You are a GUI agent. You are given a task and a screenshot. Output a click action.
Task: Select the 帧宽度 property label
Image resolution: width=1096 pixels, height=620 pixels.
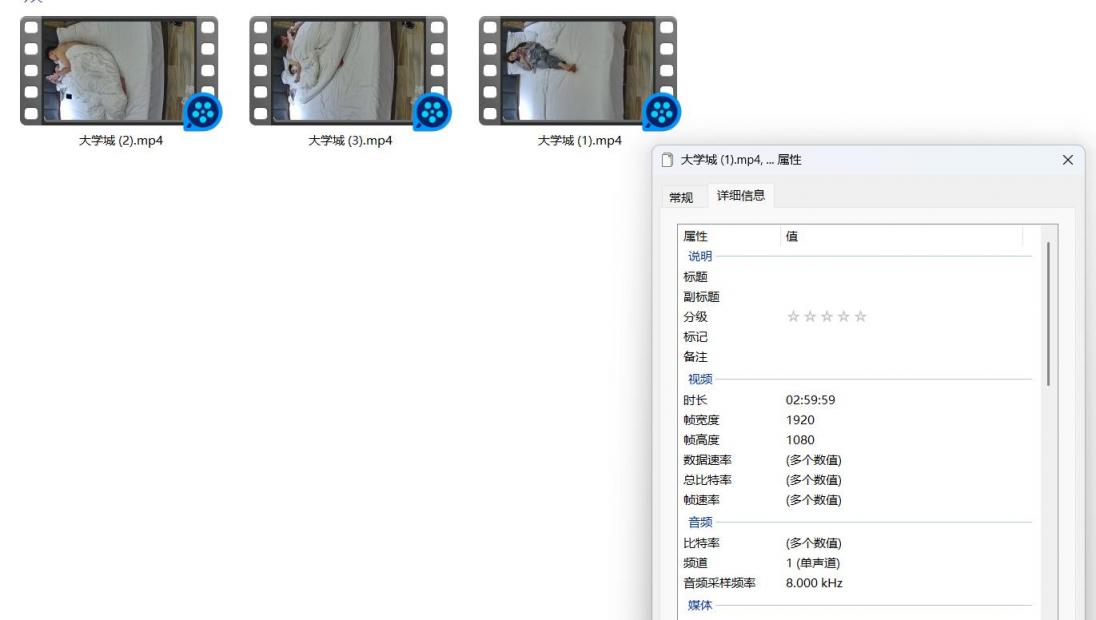tap(701, 420)
